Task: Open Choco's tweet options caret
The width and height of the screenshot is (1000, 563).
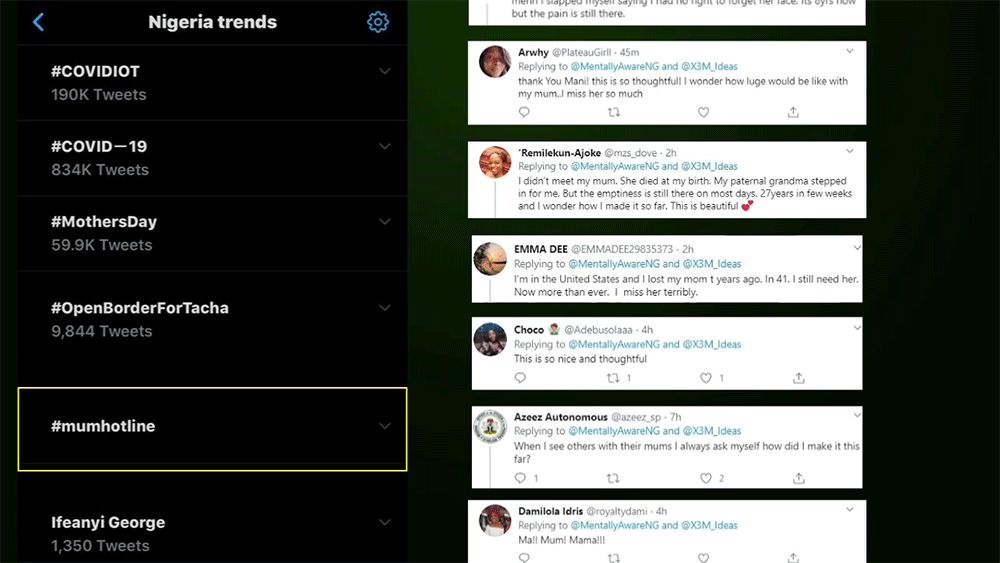Action: click(857, 328)
